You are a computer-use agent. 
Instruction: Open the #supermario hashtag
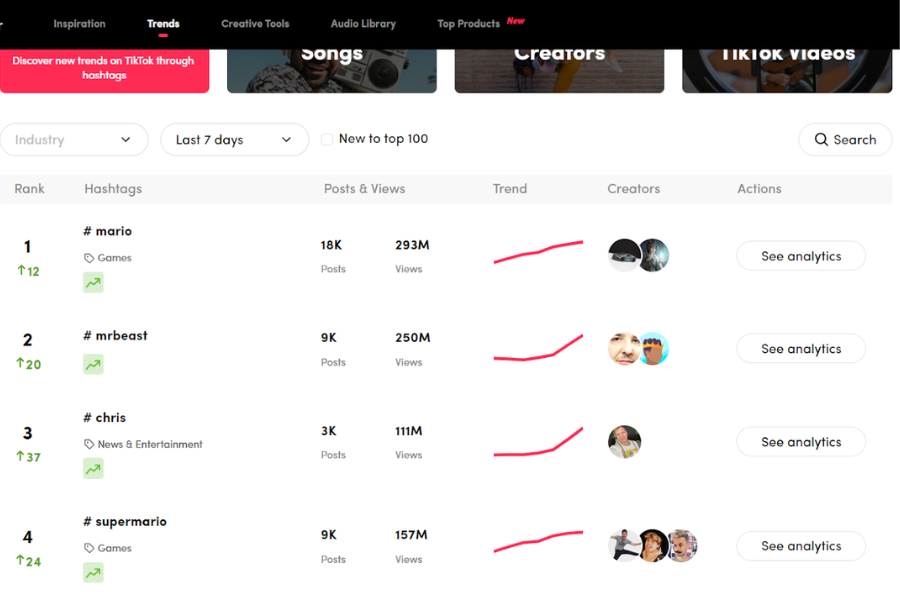(125, 521)
